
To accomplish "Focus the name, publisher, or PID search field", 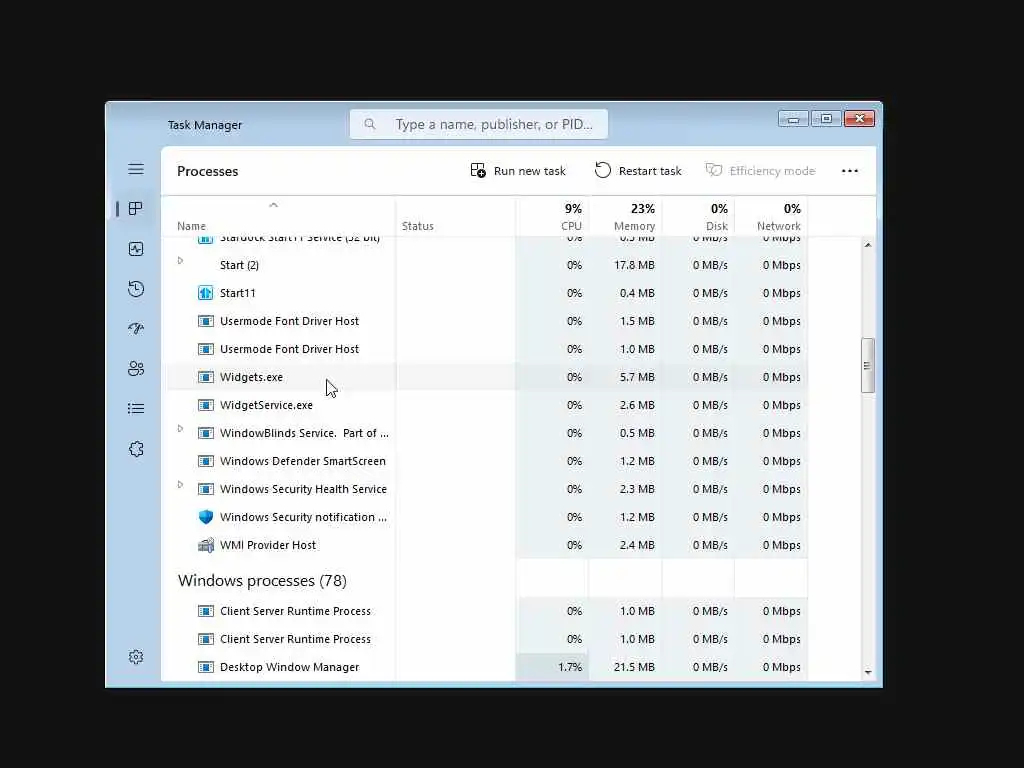I will click(479, 124).
